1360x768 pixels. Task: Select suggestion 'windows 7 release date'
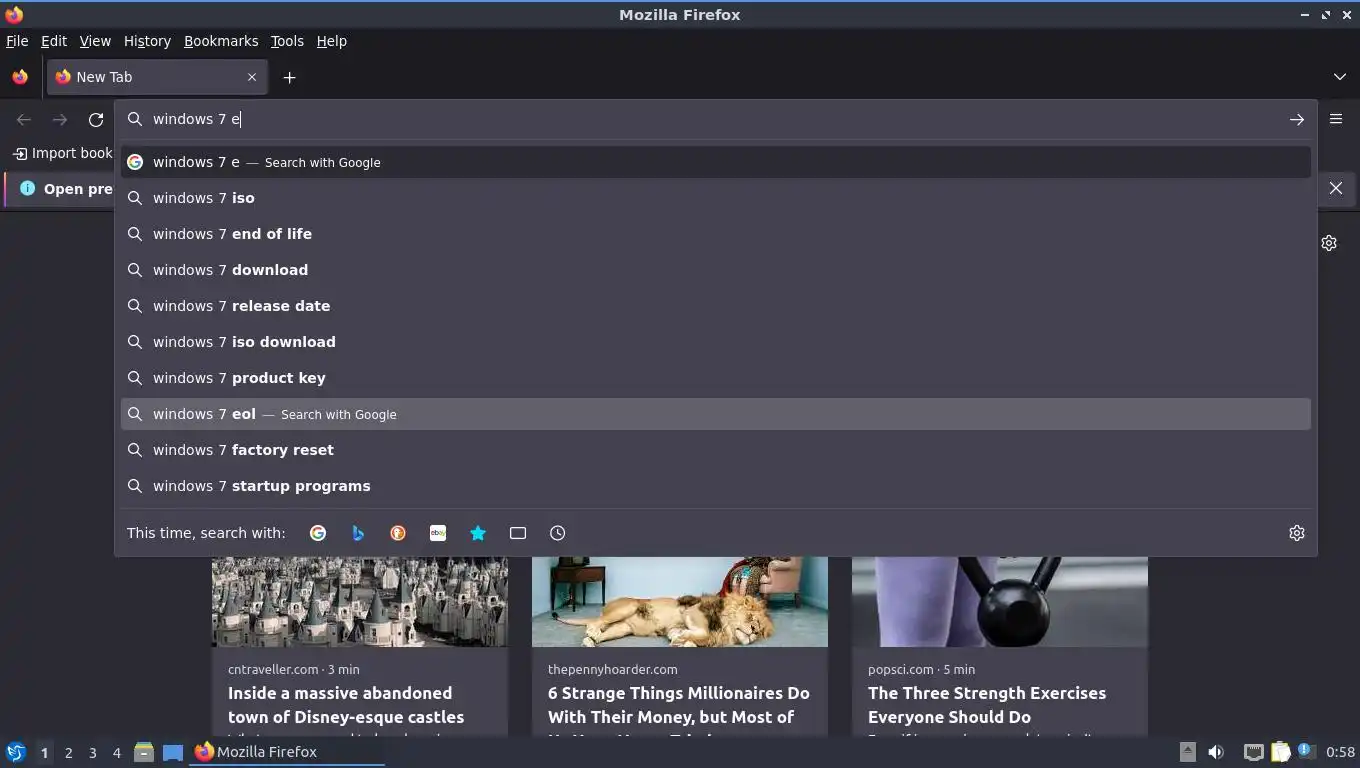[715, 306]
